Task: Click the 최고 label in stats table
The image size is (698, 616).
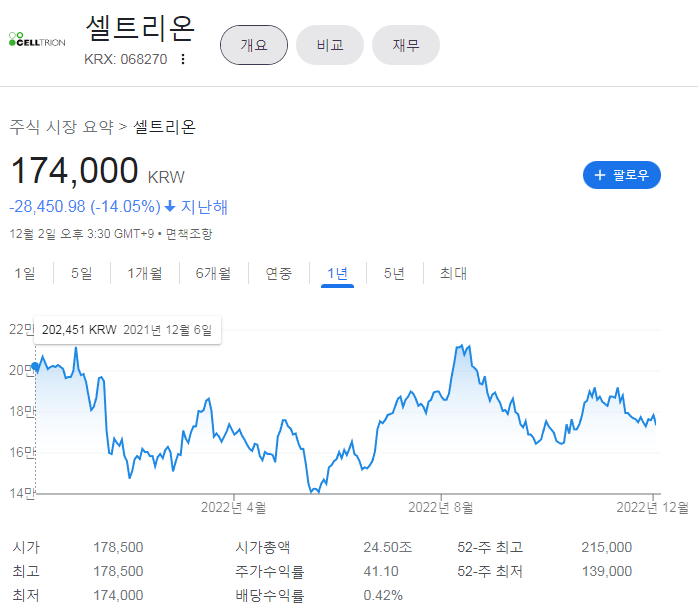Action: tap(26, 571)
